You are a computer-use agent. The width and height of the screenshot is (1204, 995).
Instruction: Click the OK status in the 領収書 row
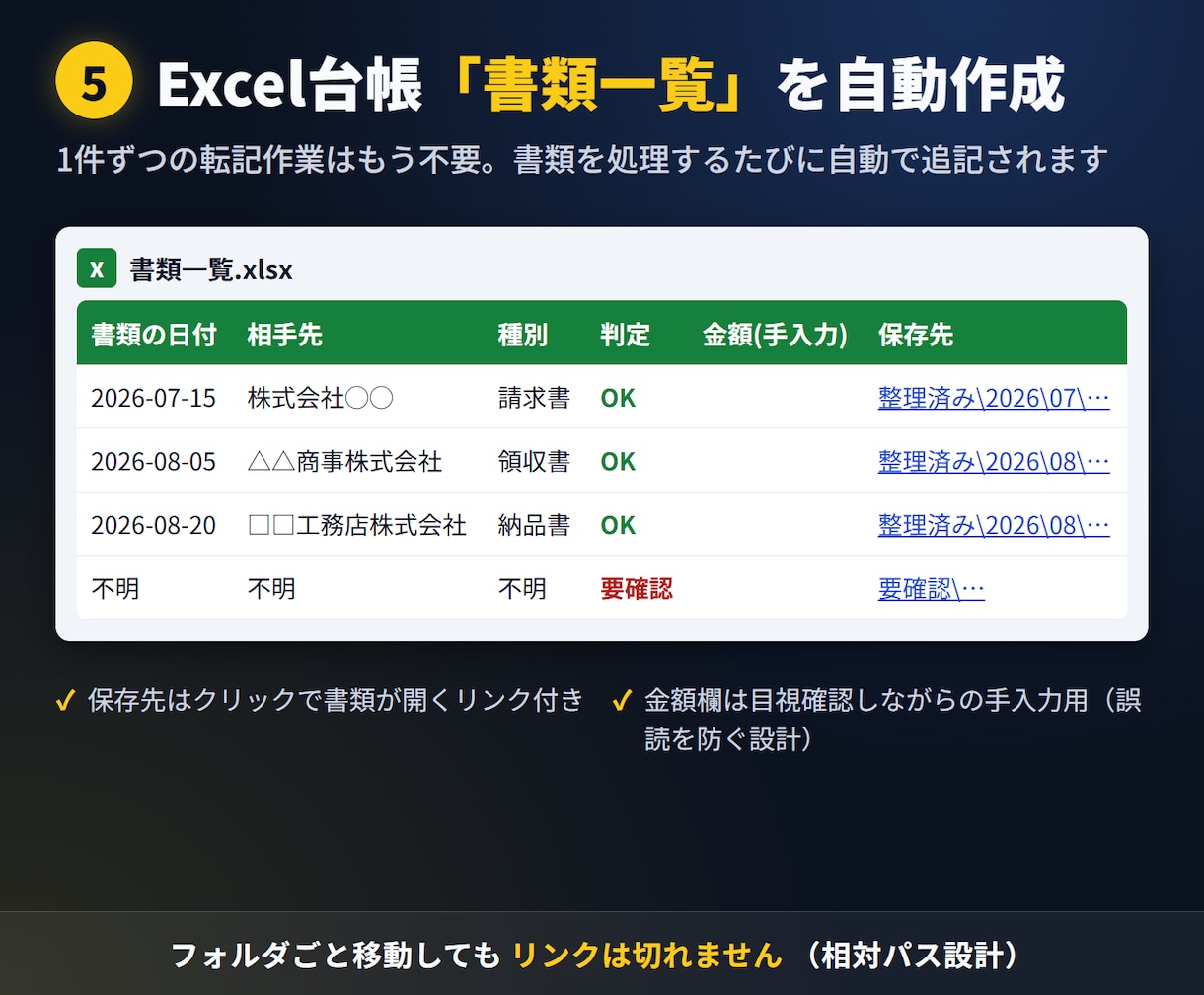coord(618,461)
